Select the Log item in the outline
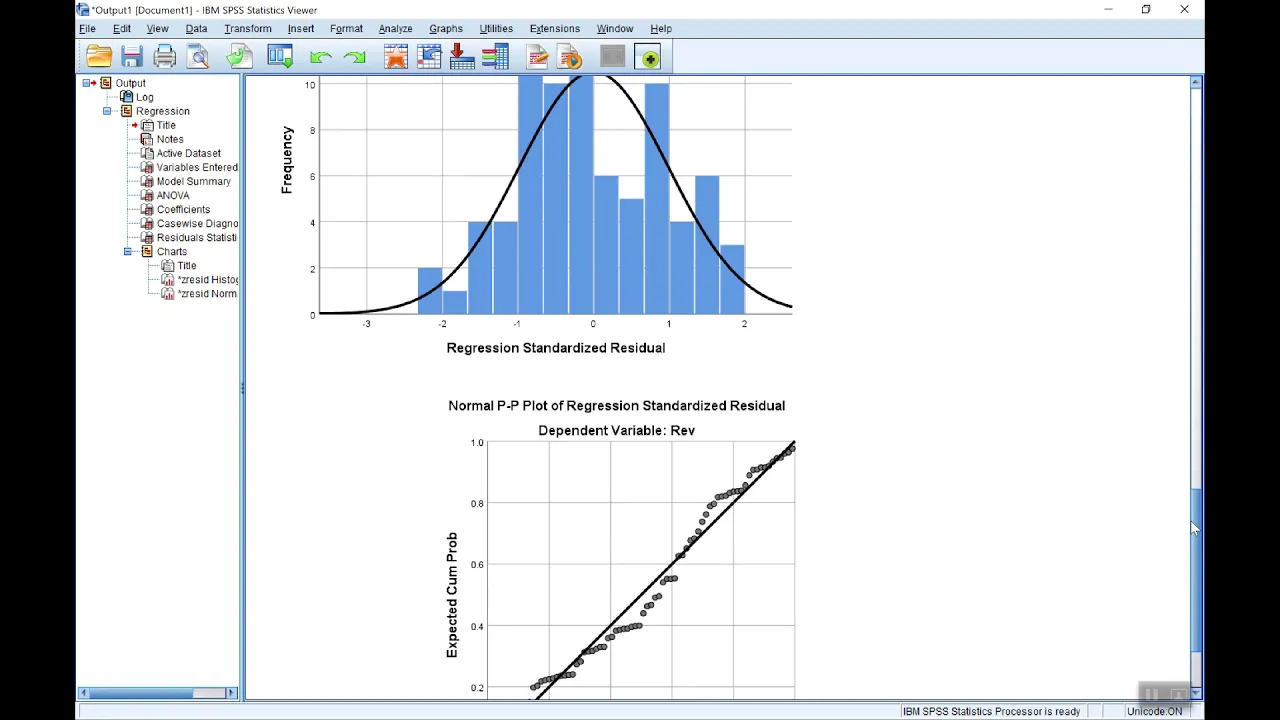This screenshot has height=720, width=1280. 144,97
